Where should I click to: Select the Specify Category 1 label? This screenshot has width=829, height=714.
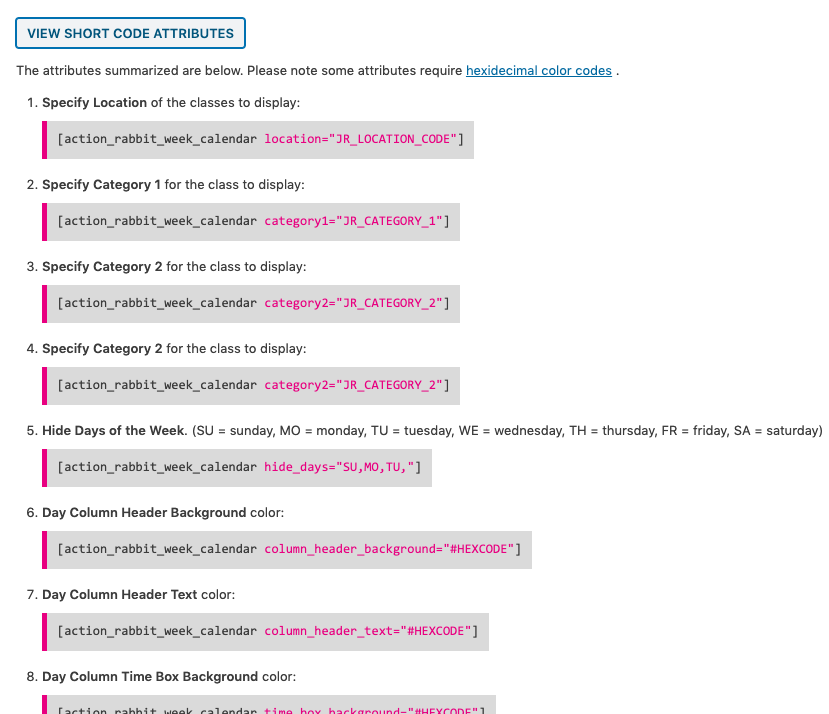click(x=101, y=185)
